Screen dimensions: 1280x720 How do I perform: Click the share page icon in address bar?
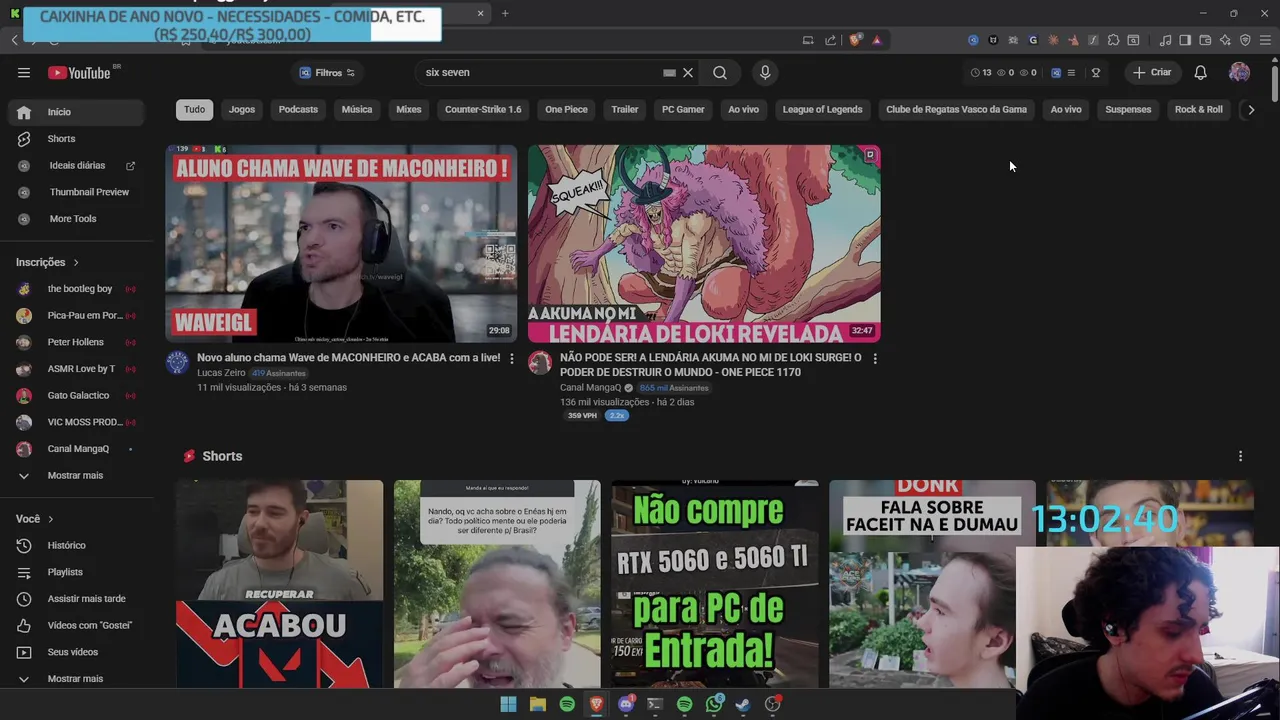tap(831, 40)
